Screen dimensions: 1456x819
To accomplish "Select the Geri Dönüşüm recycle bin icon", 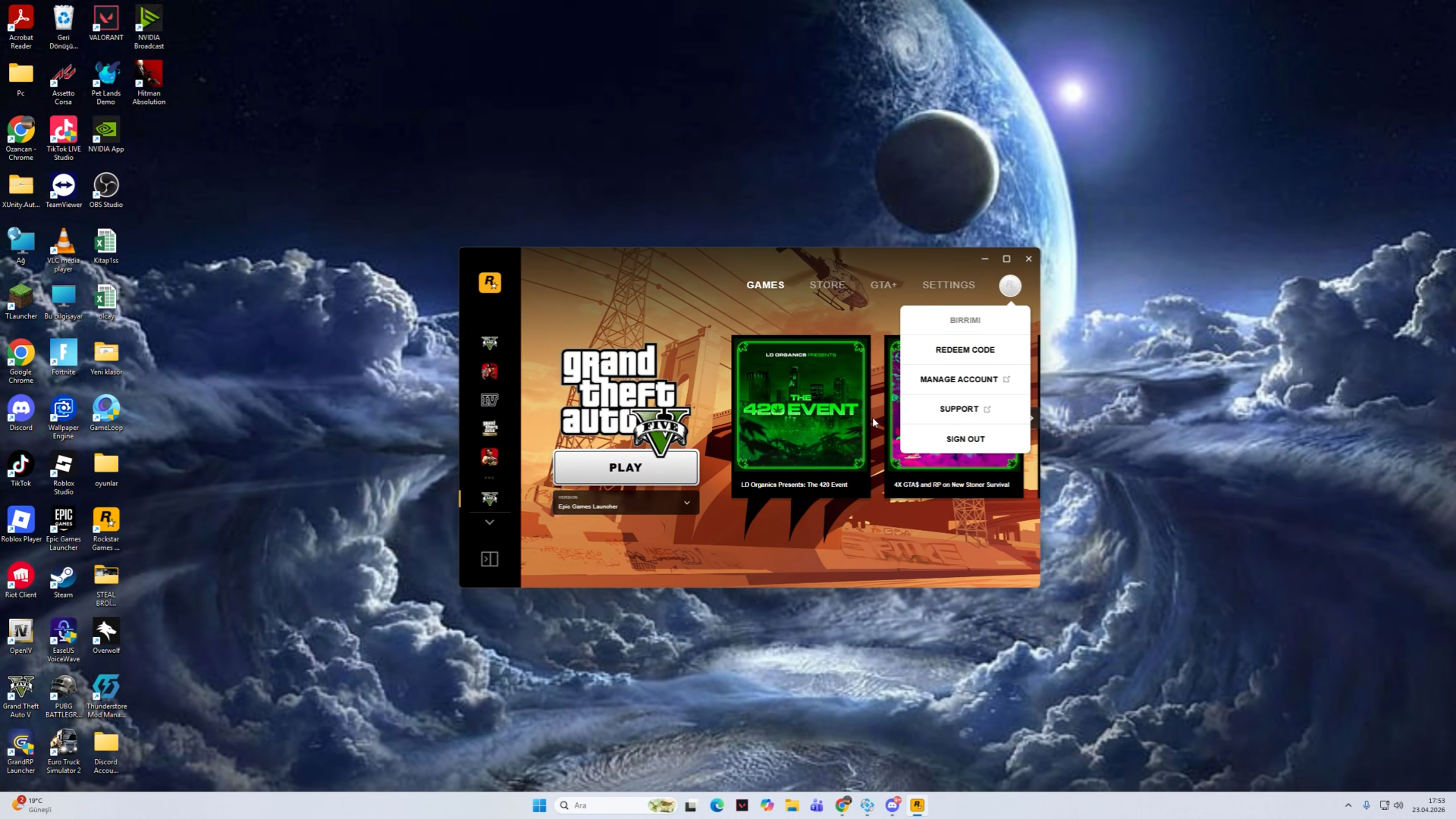I will [64, 27].
